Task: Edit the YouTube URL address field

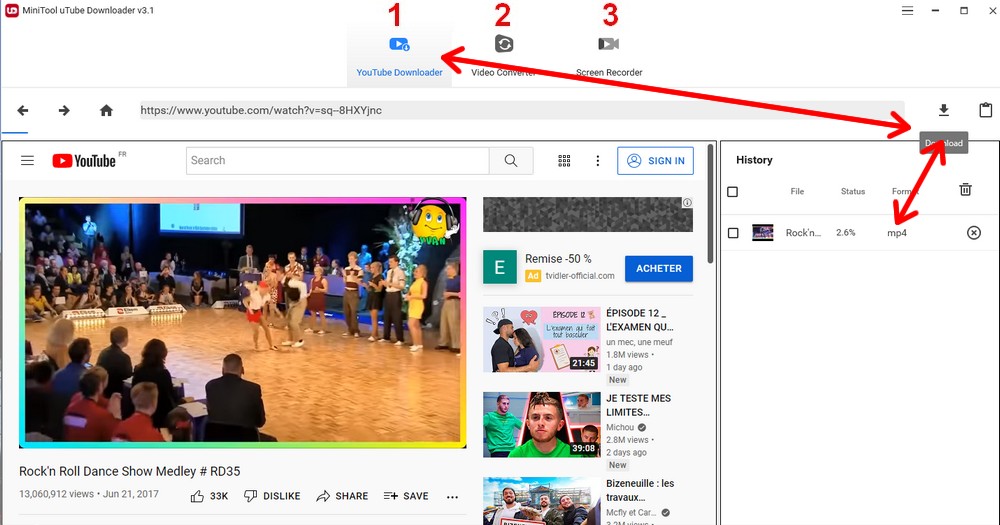Action: tap(522, 110)
